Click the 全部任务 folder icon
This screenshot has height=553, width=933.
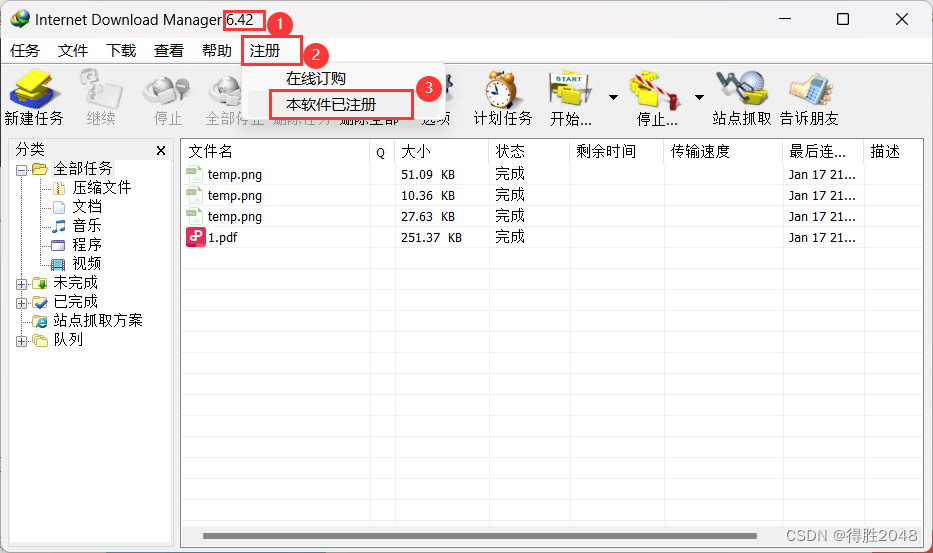[x=40, y=169]
